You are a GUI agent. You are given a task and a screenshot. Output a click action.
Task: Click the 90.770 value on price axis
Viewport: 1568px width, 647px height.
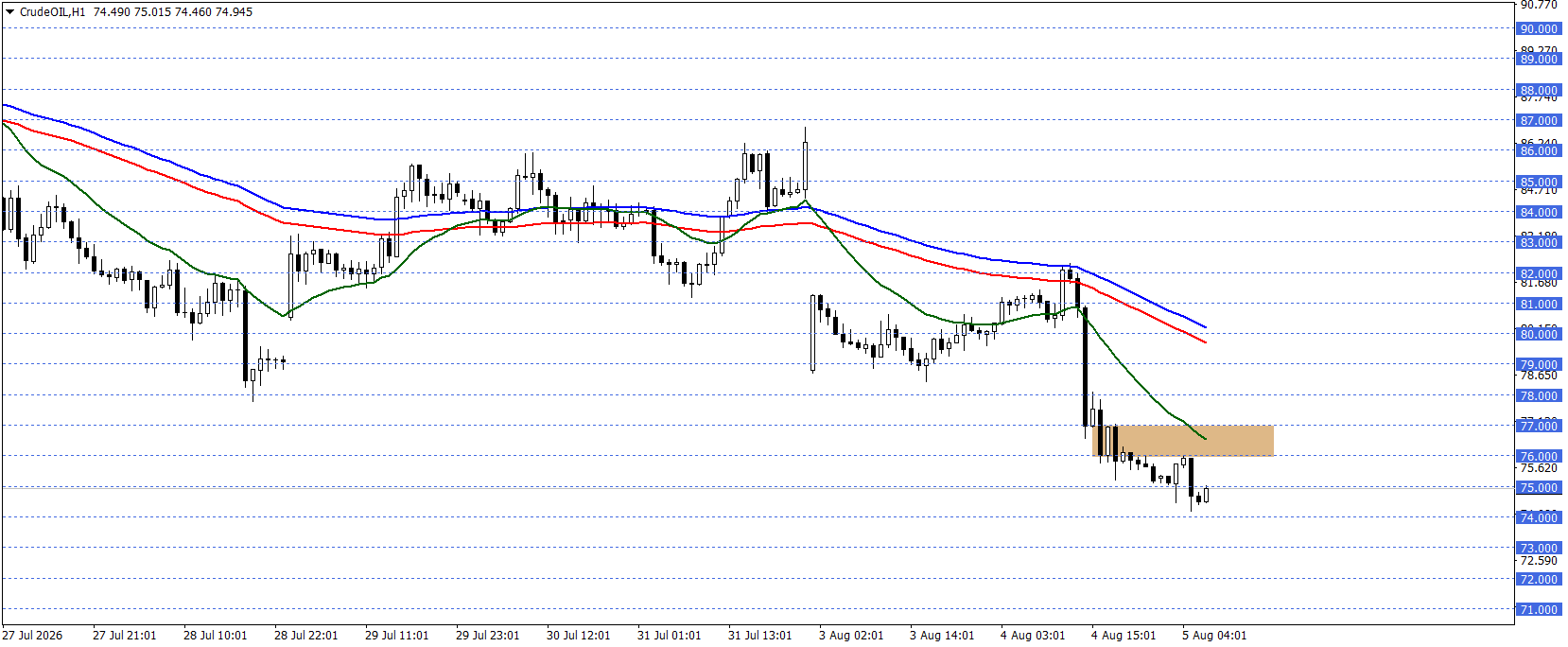[1539, 6]
